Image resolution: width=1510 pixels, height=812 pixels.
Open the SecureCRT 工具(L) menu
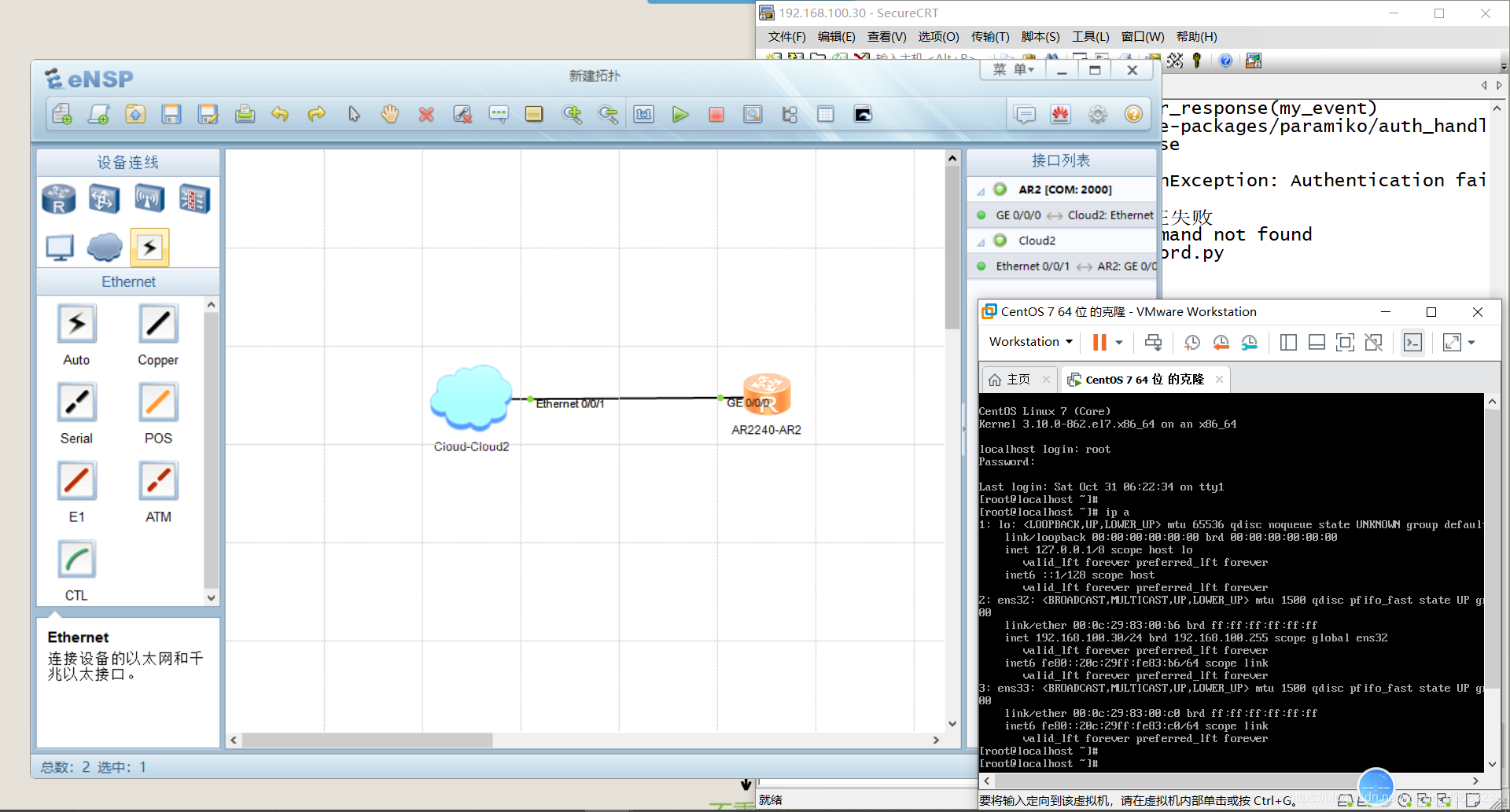(x=1090, y=37)
